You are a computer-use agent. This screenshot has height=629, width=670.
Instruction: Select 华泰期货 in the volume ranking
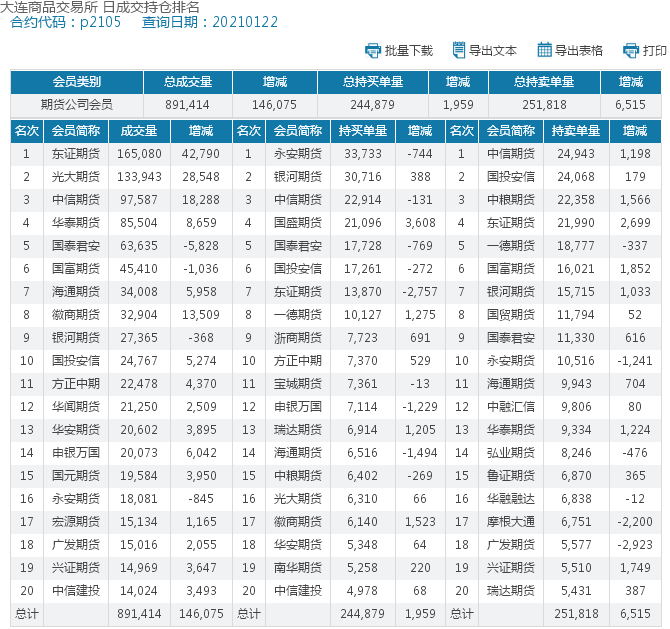point(76,223)
